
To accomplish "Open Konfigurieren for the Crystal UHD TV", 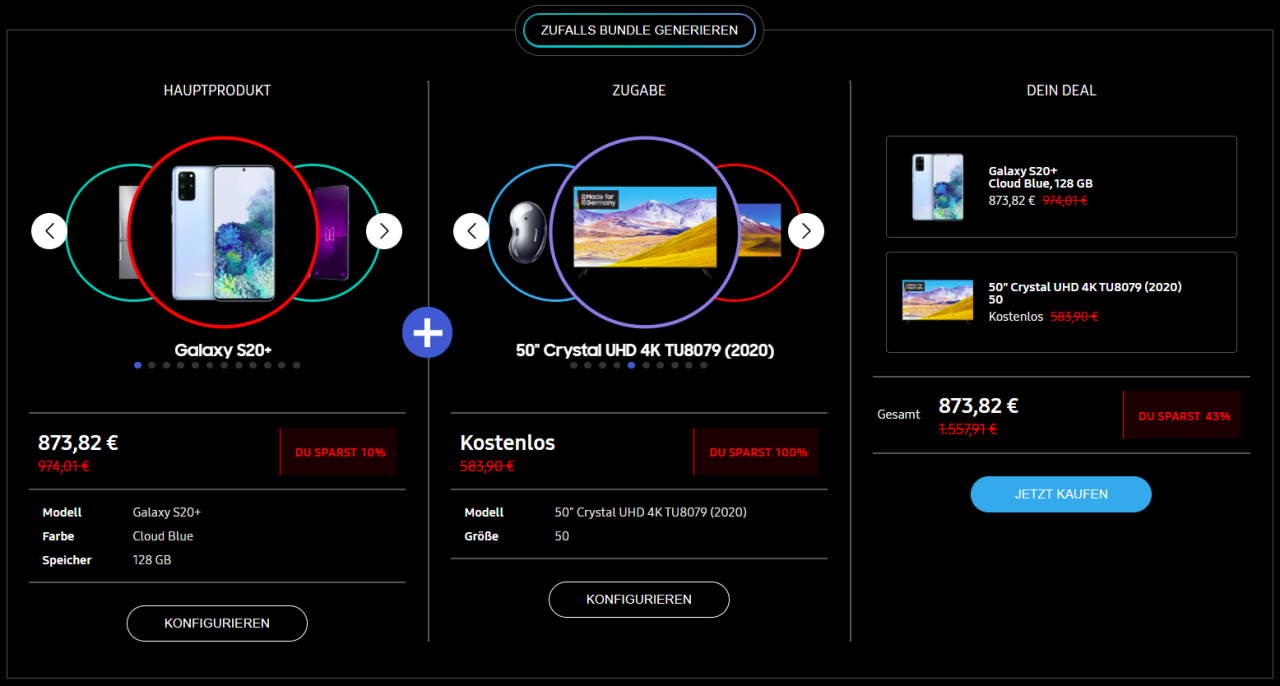I will pos(639,599).
